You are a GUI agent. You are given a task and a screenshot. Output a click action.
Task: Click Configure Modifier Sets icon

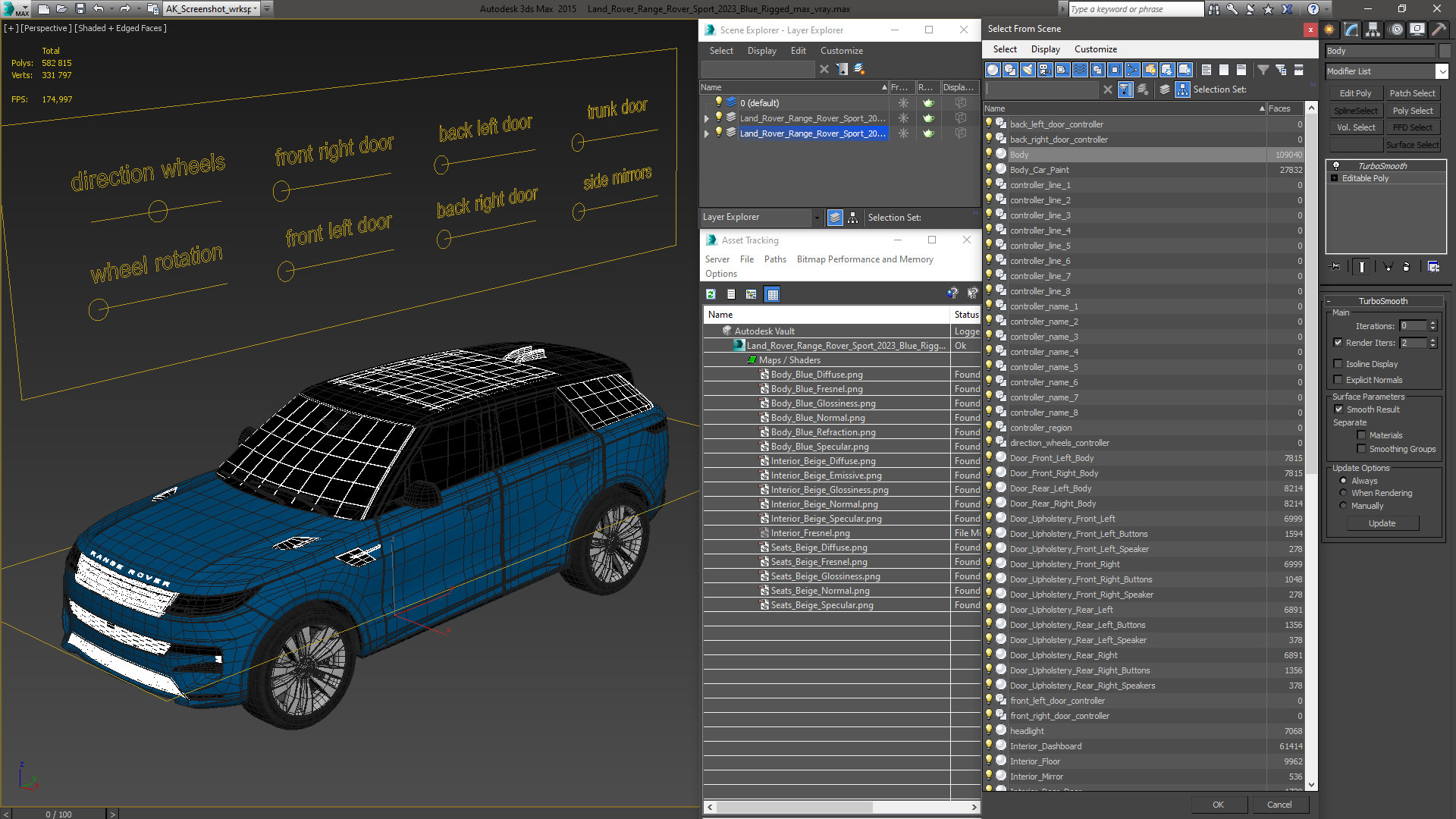pos(1433,267)
